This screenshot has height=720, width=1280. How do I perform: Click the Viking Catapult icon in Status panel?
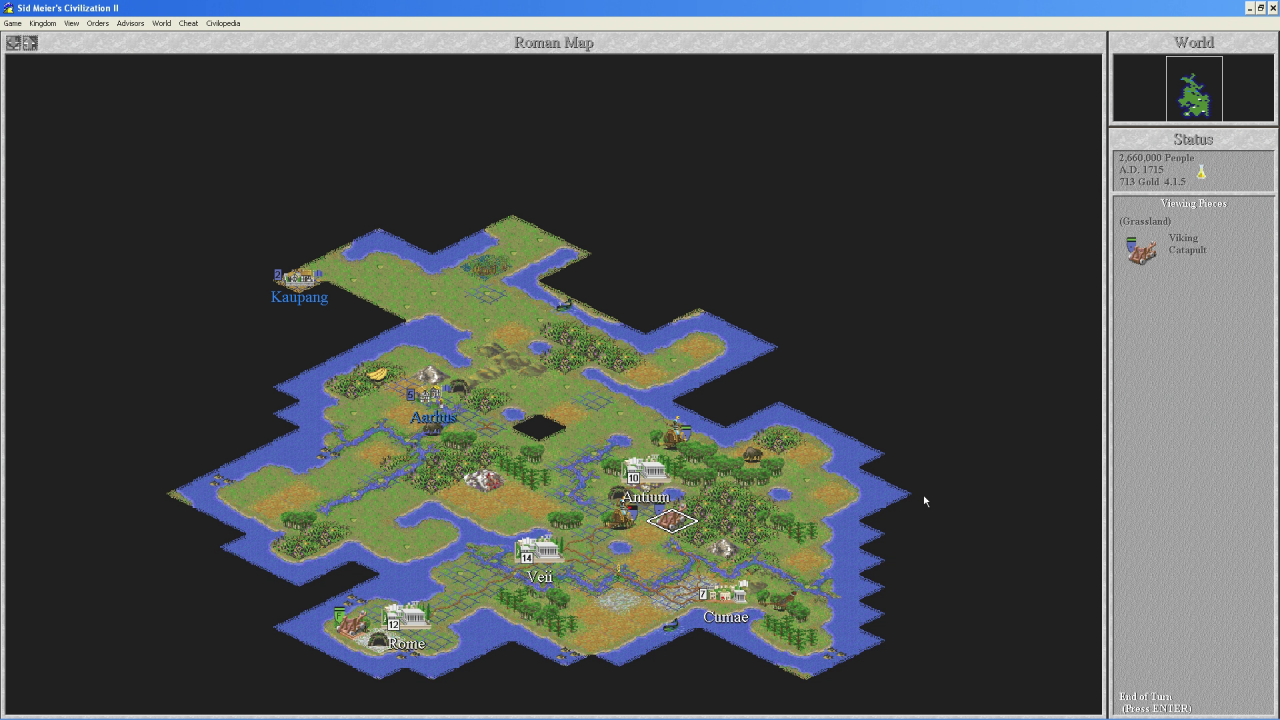click(1141, 250)
